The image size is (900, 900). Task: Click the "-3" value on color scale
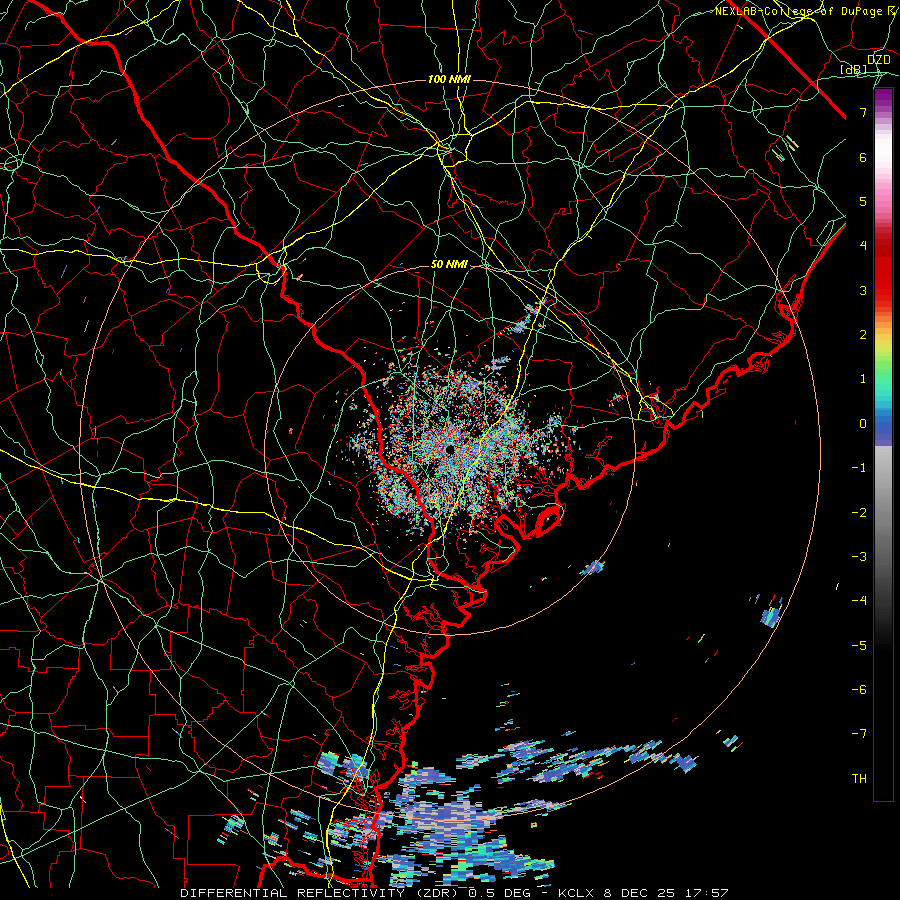click(859, 557)
